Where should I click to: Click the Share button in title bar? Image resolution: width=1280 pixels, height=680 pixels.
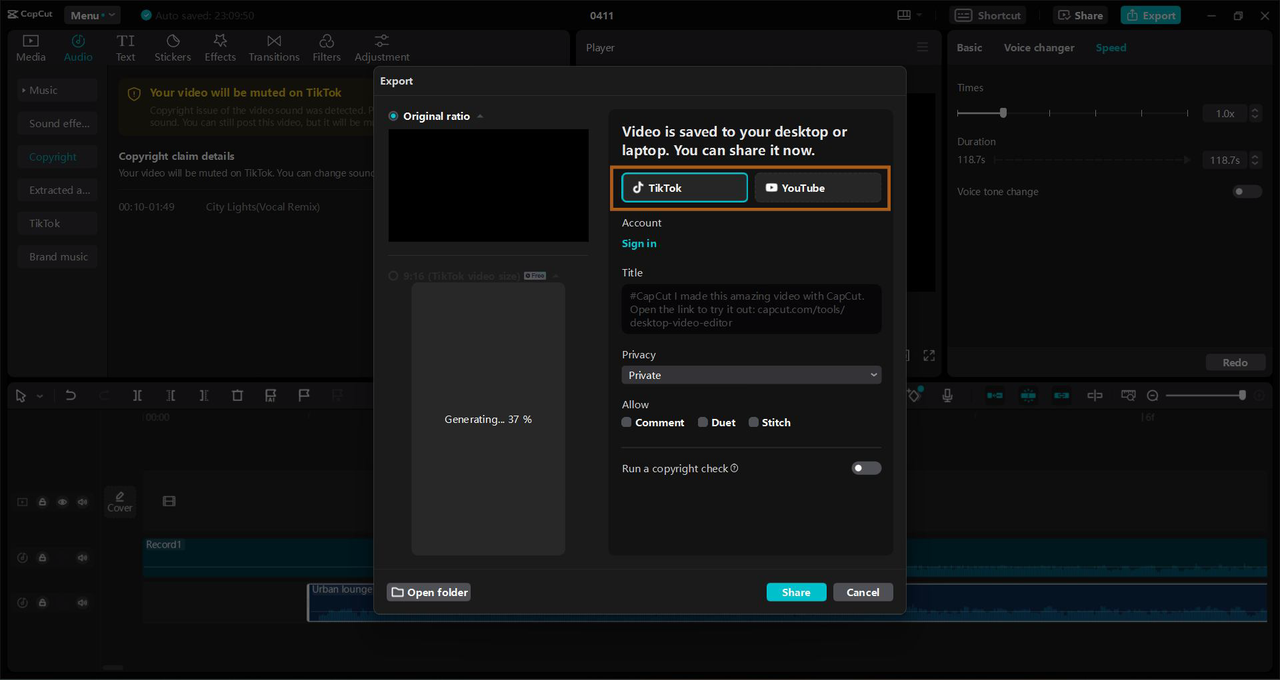pos(1079,15)
